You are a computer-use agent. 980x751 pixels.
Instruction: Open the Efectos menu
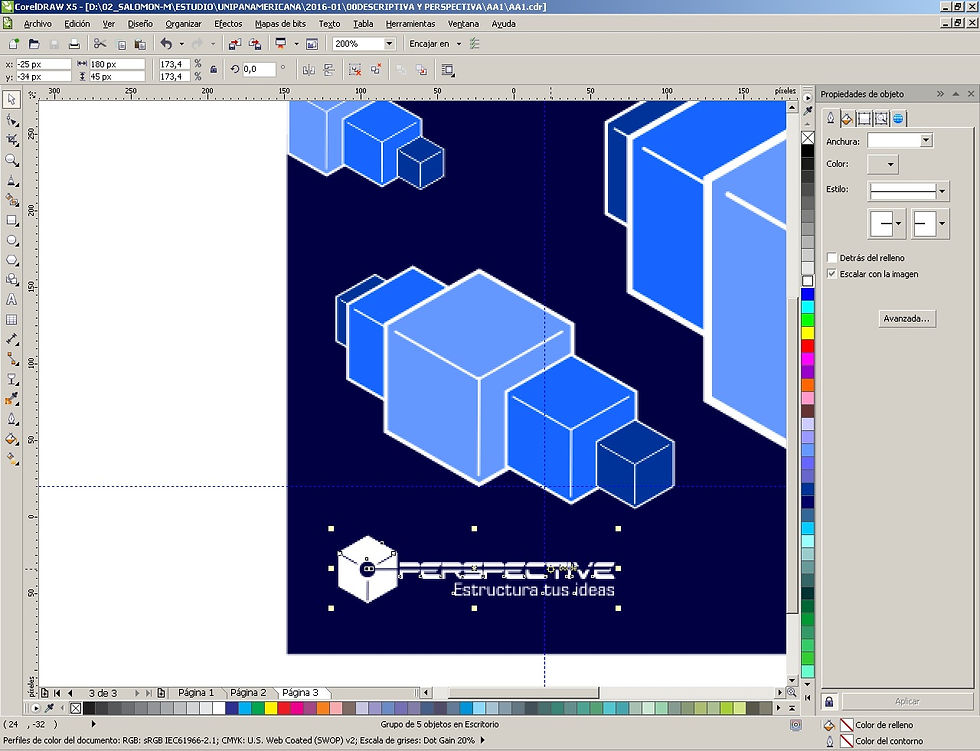(x=228, y=24)
